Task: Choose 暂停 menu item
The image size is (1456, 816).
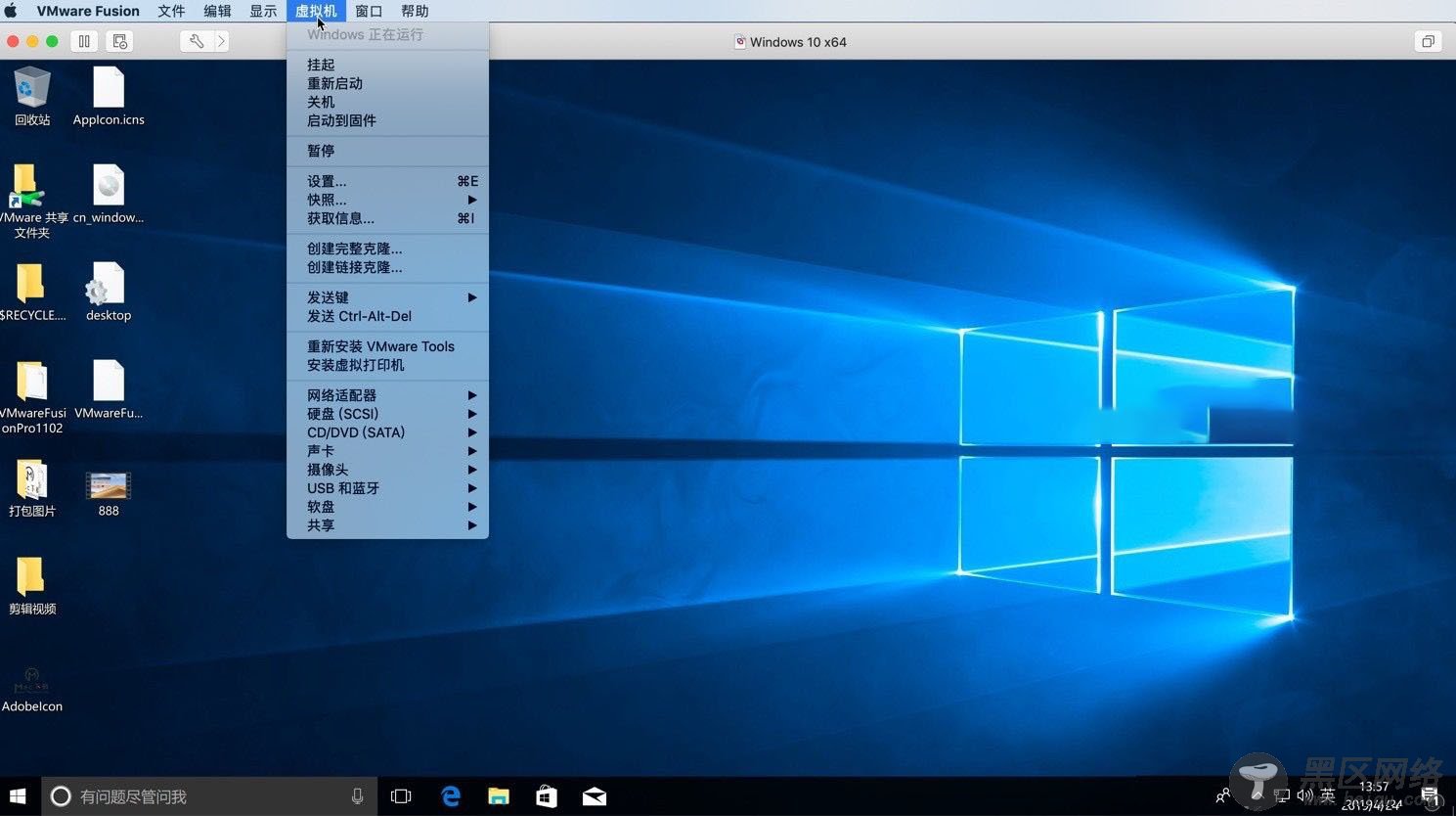Action: point(387,151)
